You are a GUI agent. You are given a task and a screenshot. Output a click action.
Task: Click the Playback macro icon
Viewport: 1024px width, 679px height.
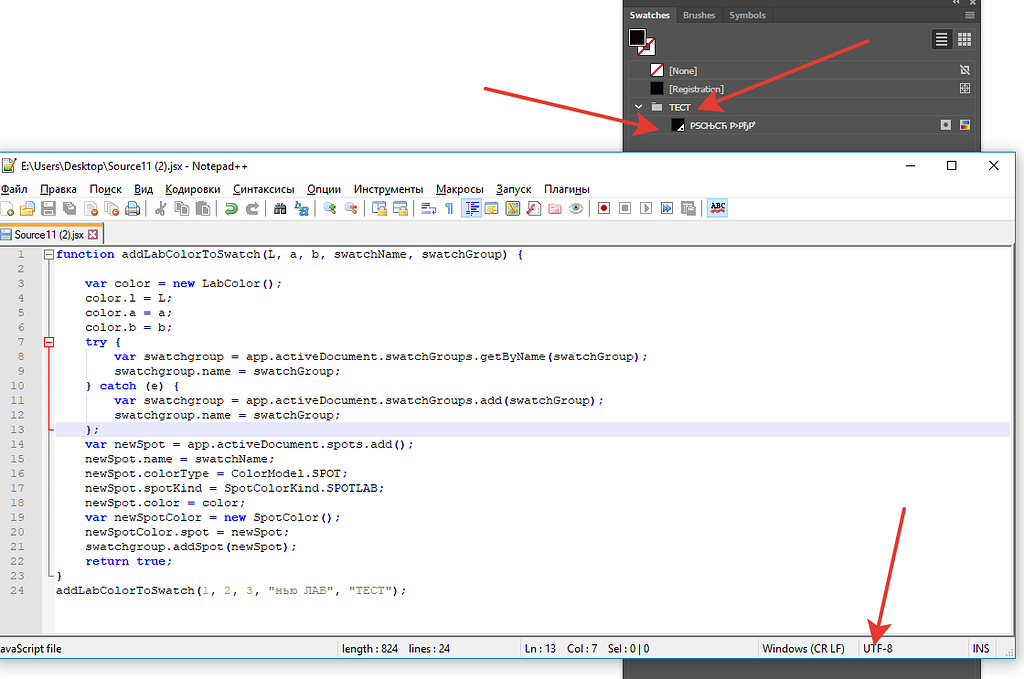[x=646, y=208]
